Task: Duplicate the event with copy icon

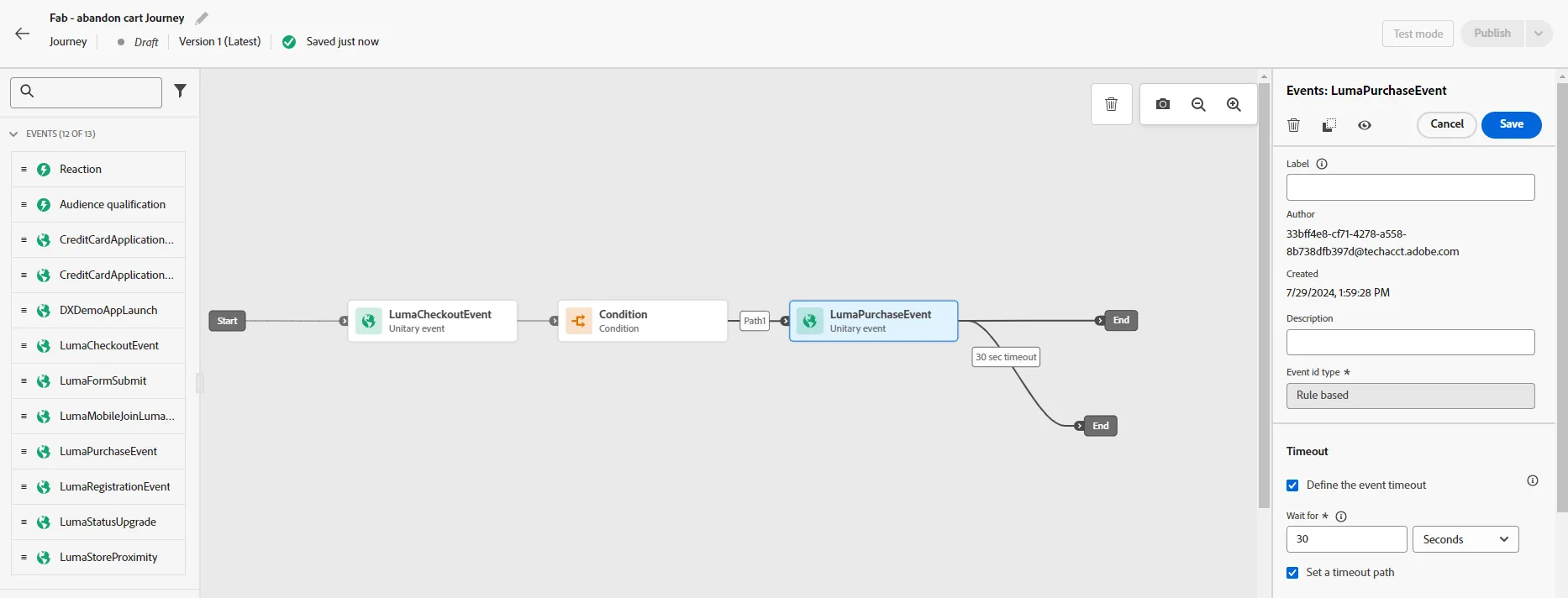Action: [1329, 125]
